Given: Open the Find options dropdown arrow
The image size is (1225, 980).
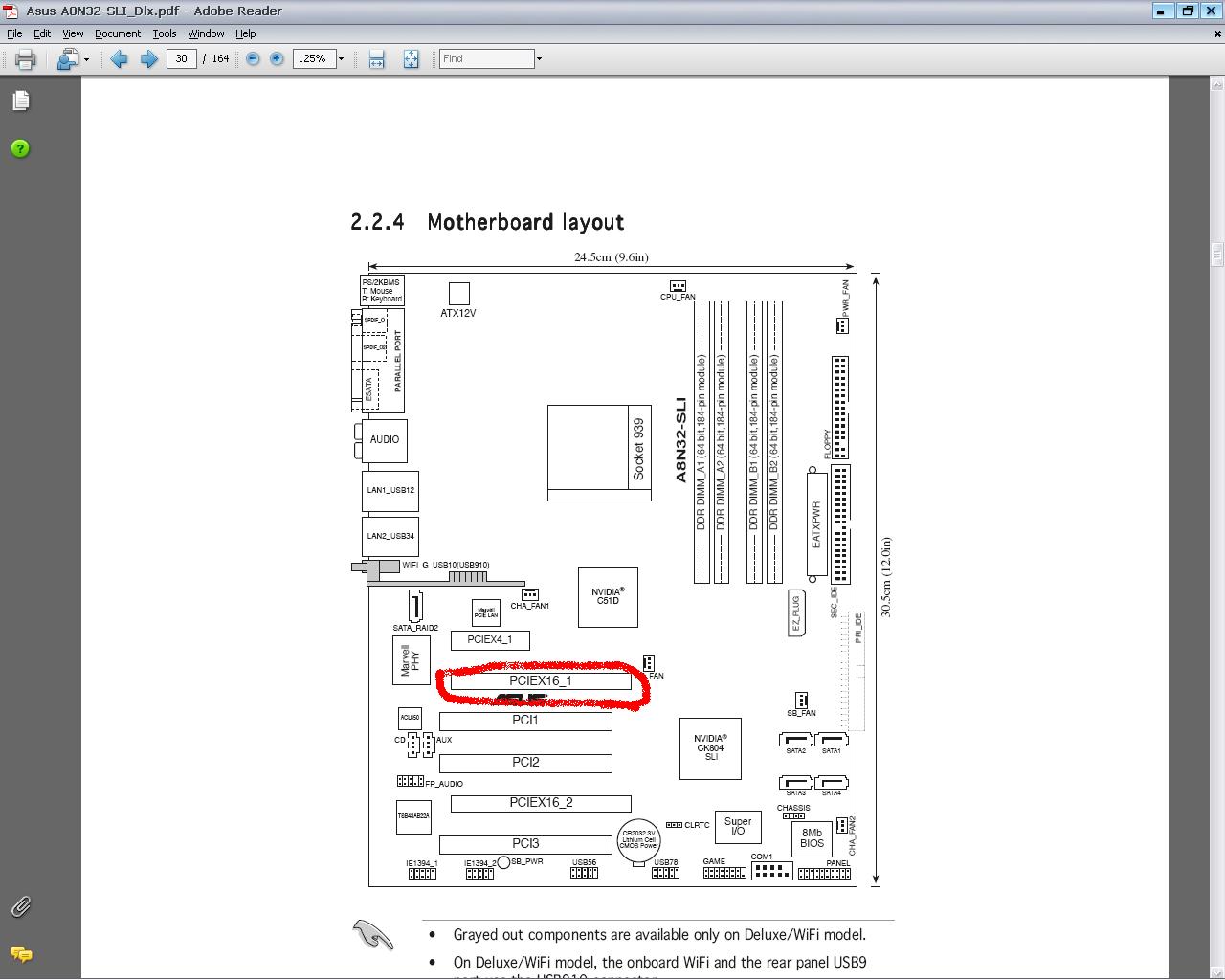Looking at the screenshot, I should pyautogui.click(x=539, y=59).
